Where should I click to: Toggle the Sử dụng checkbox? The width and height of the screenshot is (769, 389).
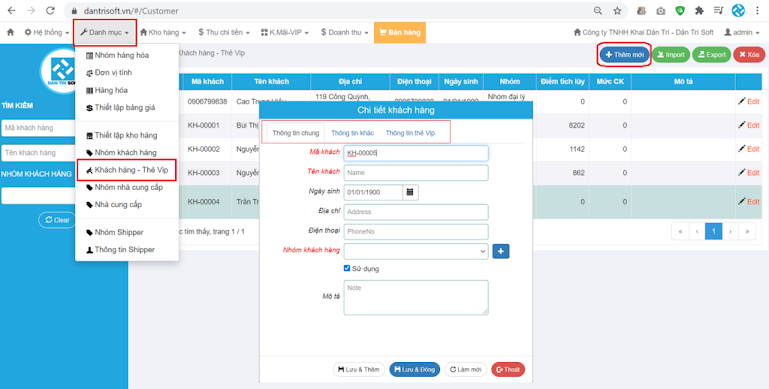[x=347, y=268]
